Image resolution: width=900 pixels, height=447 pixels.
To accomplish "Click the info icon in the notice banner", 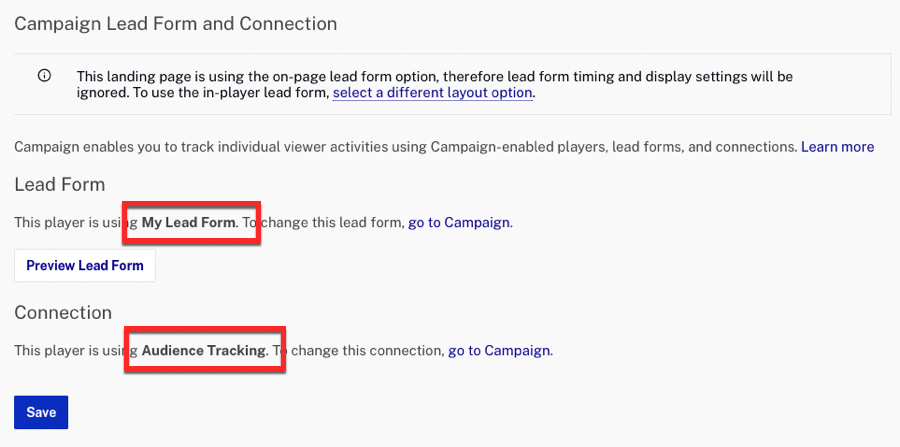I will [x=44, y=75].
